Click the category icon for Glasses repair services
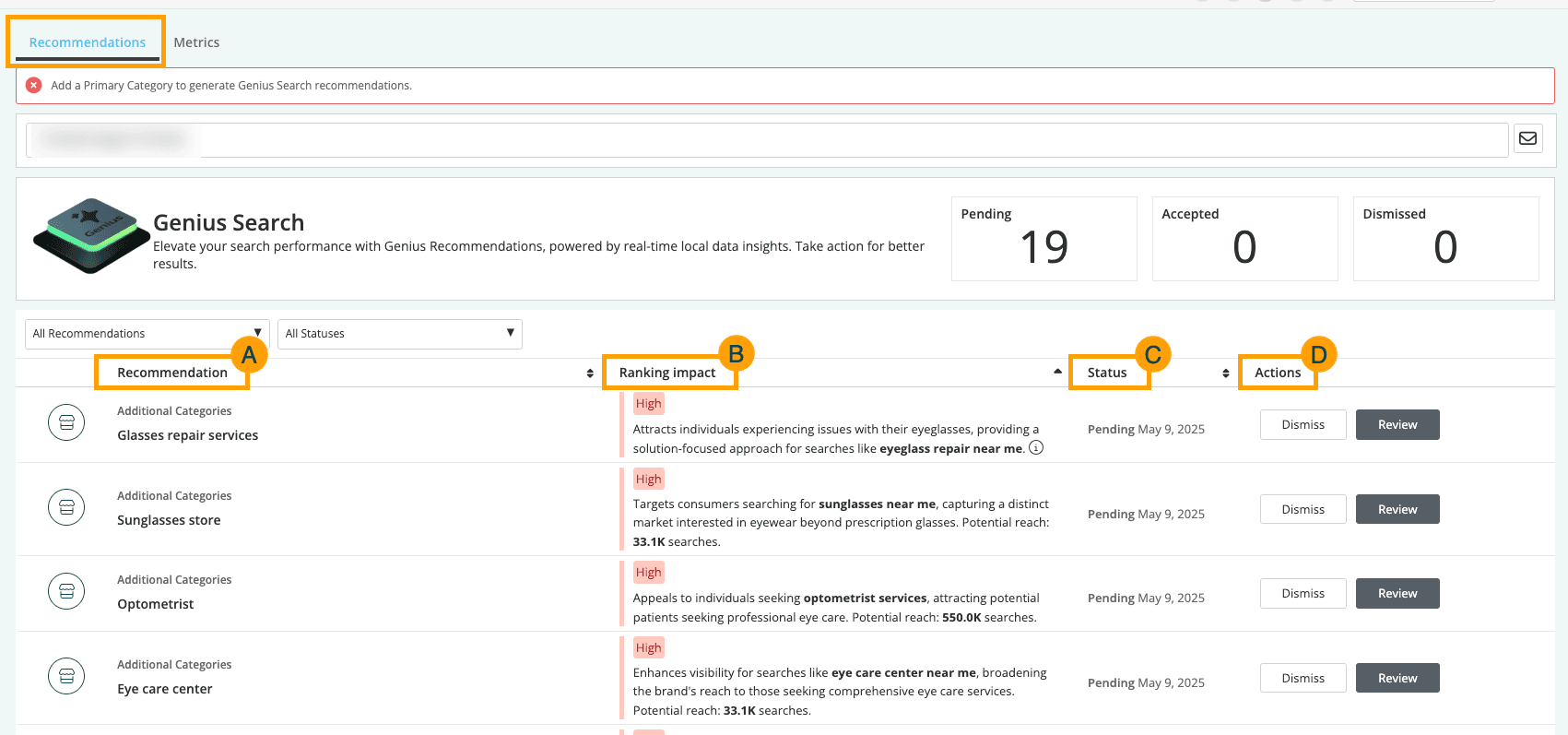The width and height of the screenshot is (1568, 735). tap(66, 422)
